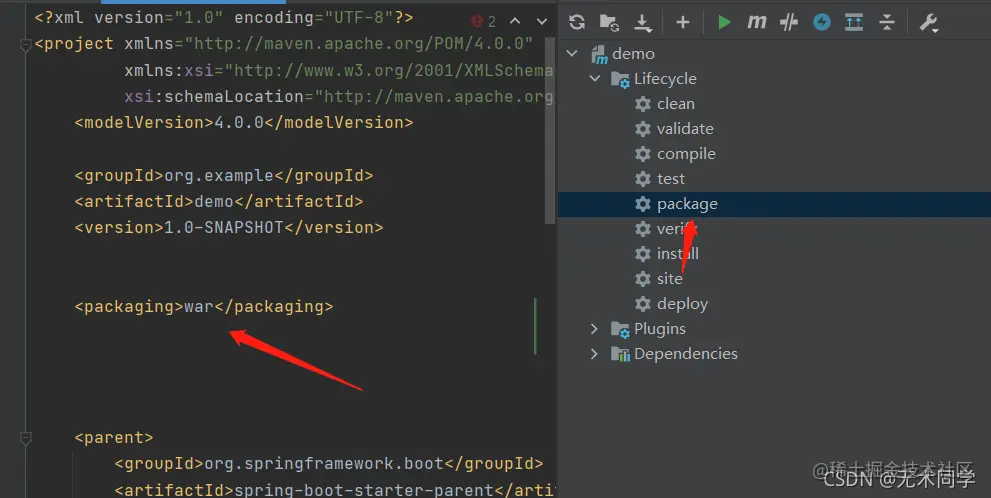Go to next highlighted error arrow
The image size is (991, 498).
pos(542,21)
